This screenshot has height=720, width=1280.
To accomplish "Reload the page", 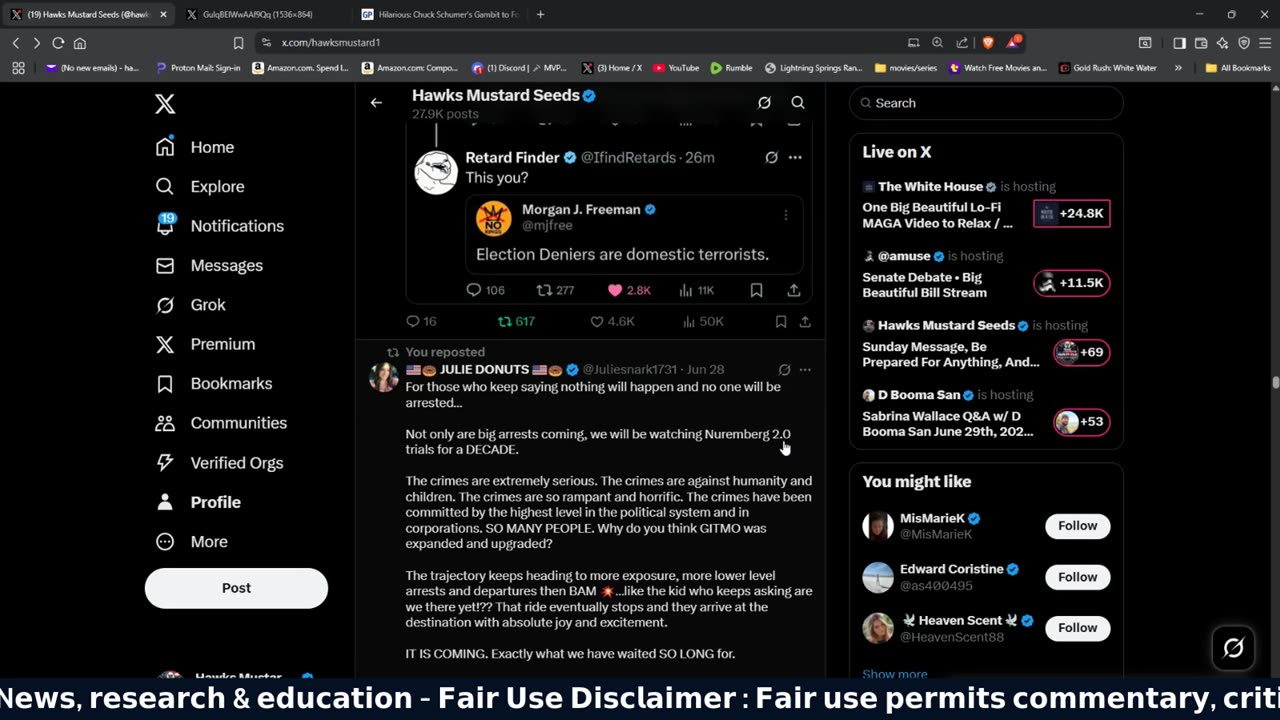I will [x=58, y=43].
